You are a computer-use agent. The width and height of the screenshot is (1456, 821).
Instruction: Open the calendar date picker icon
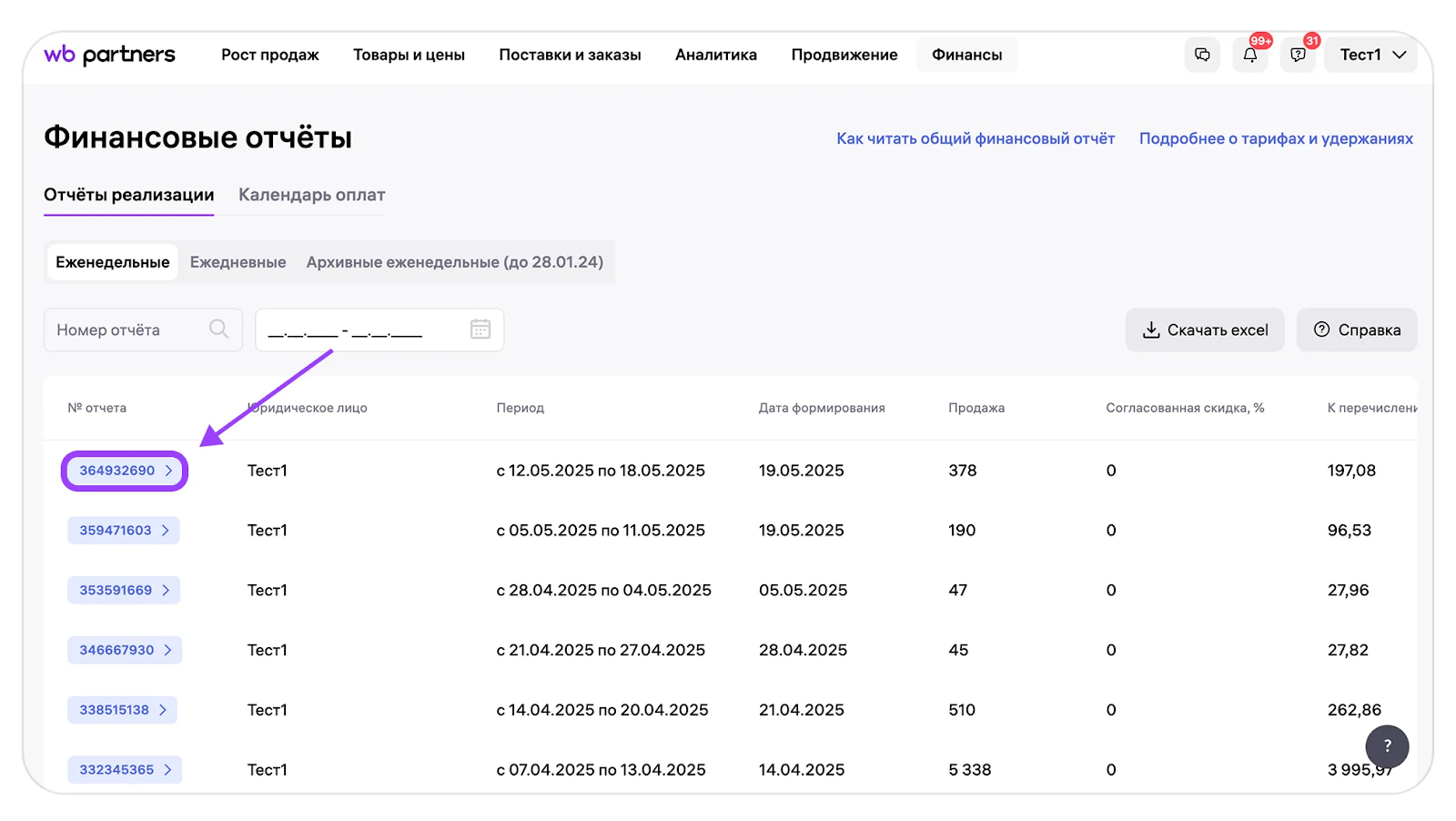tap(480, 329)
